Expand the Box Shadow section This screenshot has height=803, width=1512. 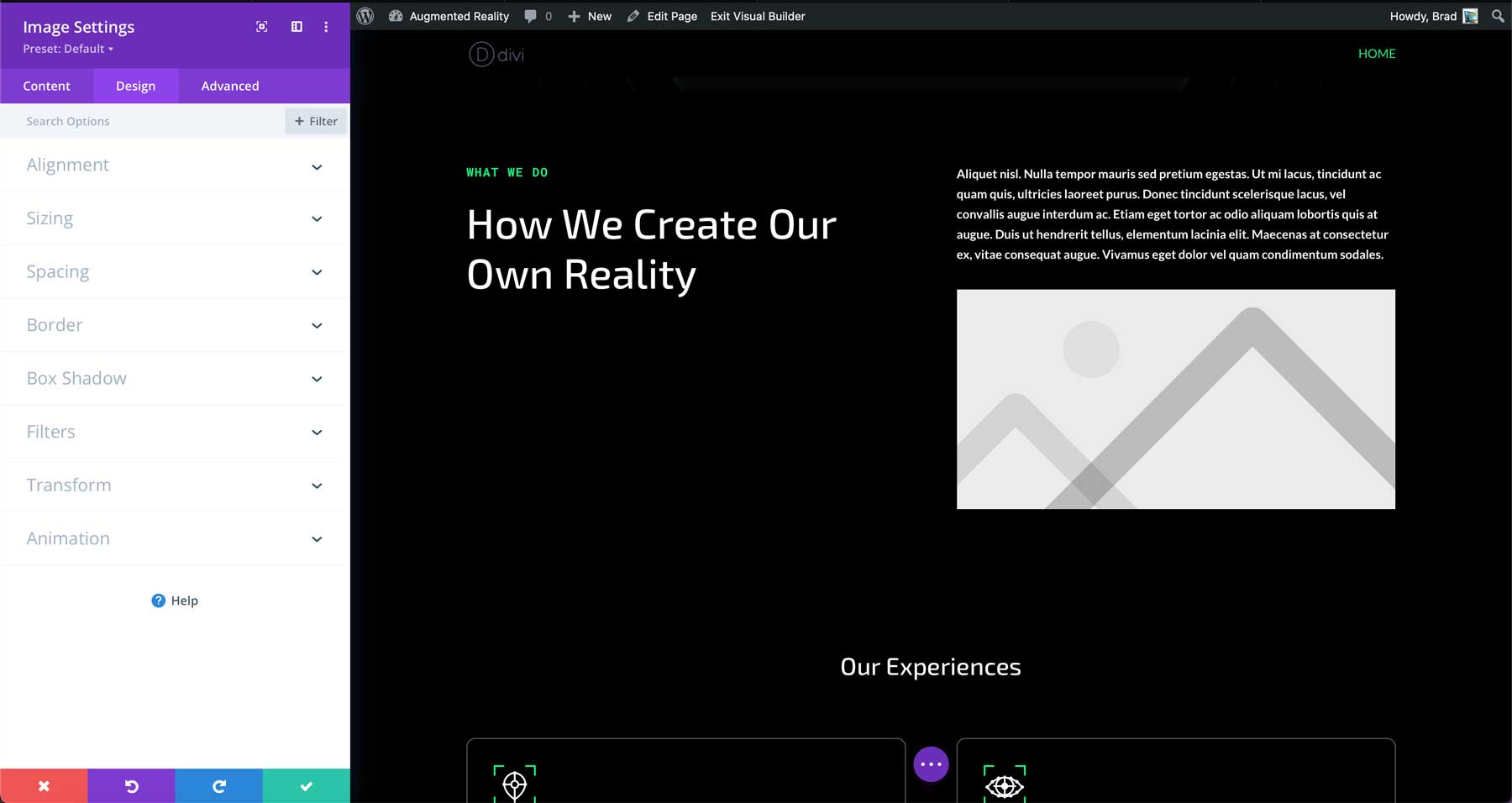point(174,378)
